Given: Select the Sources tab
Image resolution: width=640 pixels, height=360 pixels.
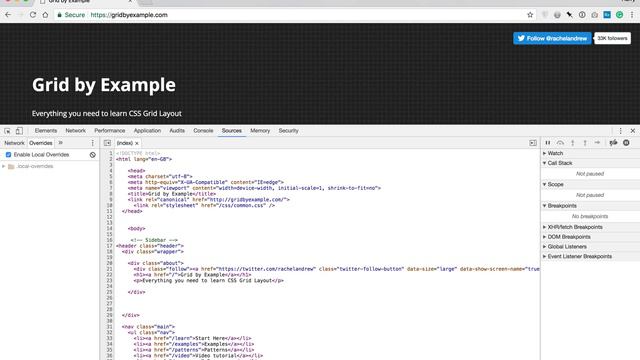Looking at the screenshot, I should [x=232, y=131].
